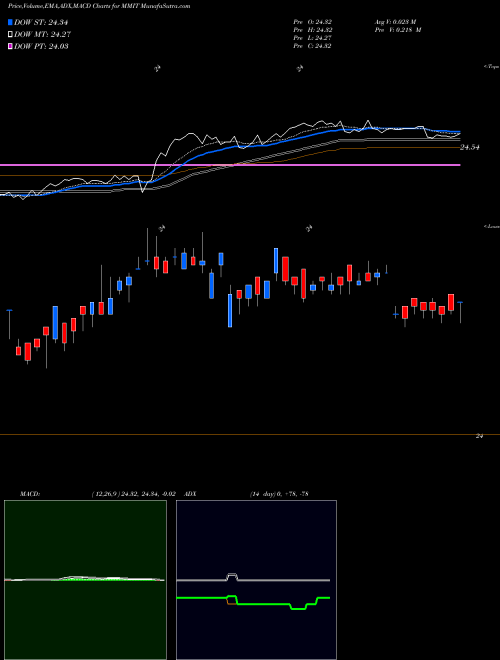The height and width of the screenshot is (660, 500).
Task: Click the 'Pre C: 24.32' close value
Action: click(312, 46)
